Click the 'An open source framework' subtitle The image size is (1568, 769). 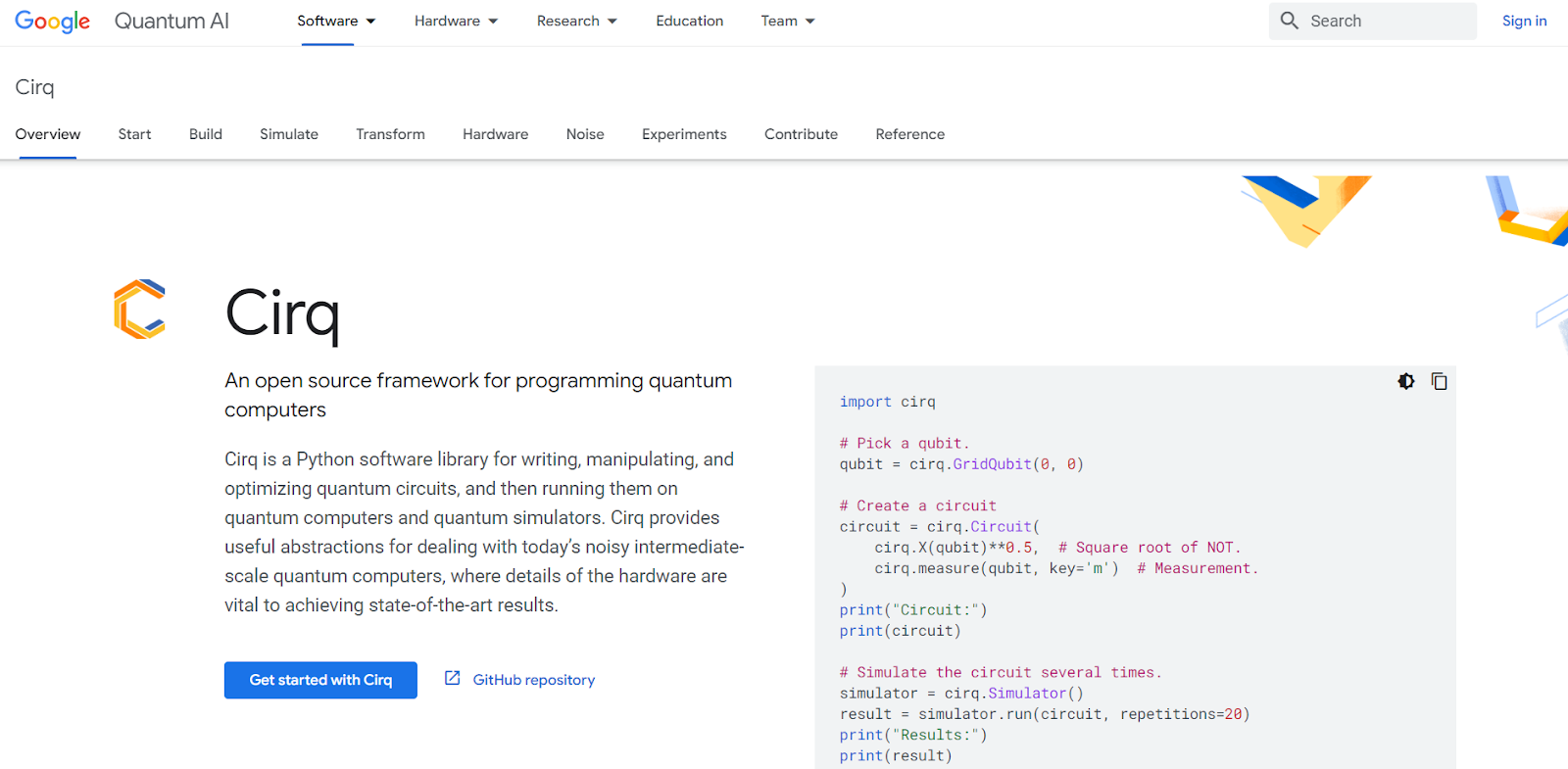(478, 395)
